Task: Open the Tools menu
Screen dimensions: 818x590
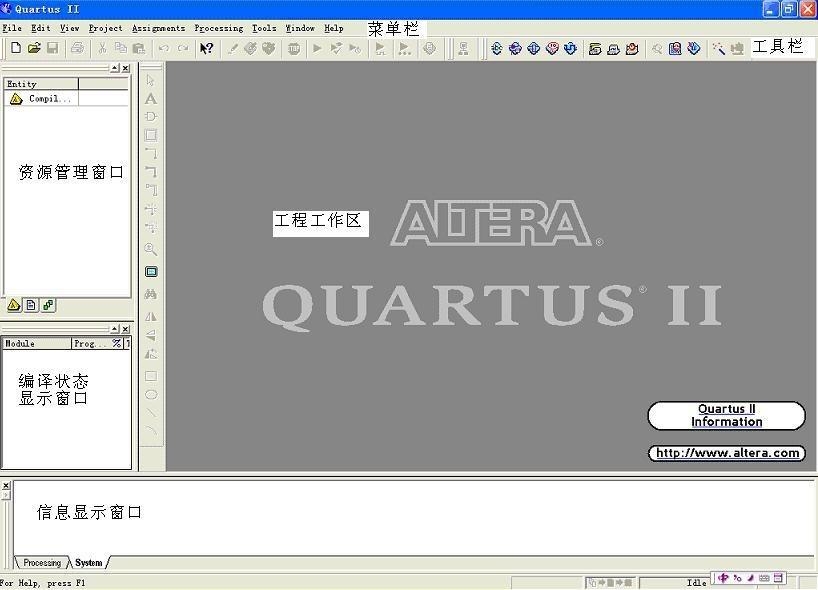Action: [x=264, y=28]
